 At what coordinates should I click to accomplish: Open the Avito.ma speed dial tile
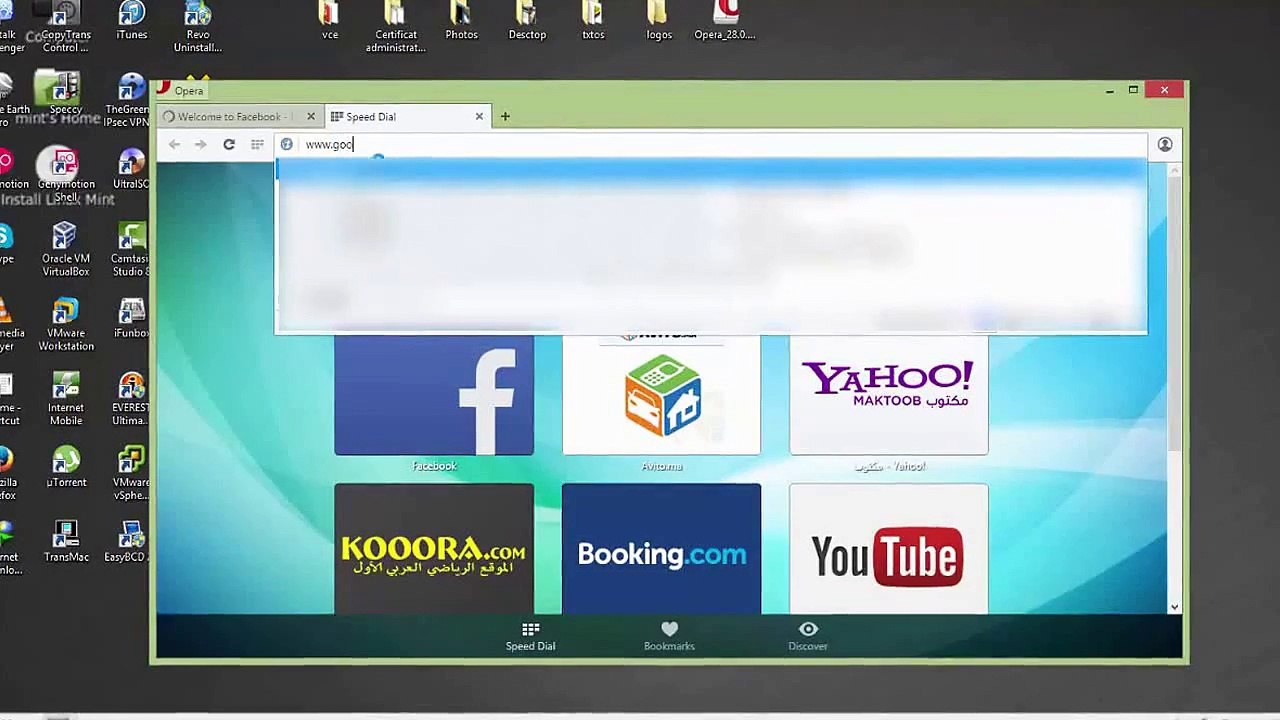click(x=661, y=395)
